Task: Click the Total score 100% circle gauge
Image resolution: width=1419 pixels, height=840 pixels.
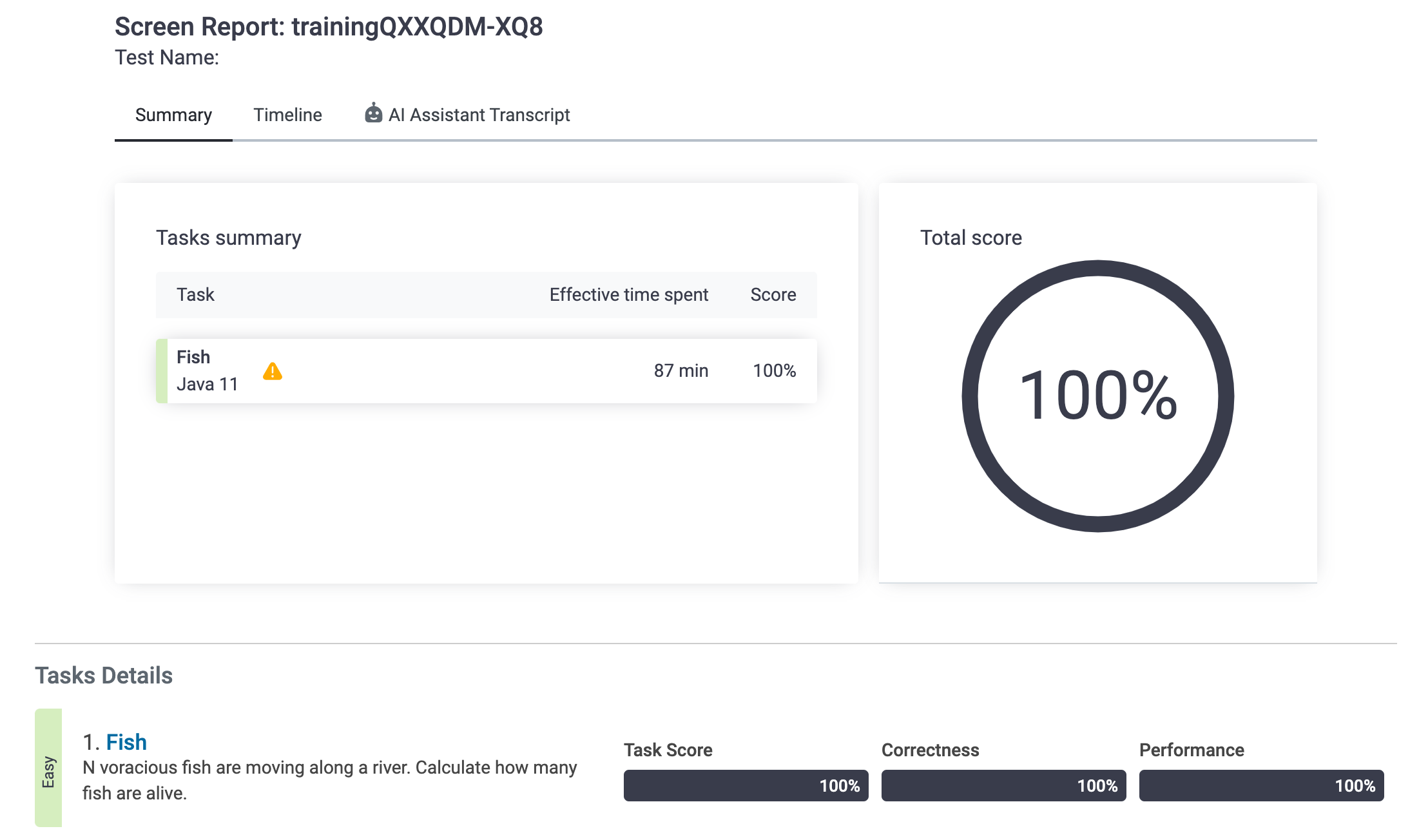Action: [x=1097, y=396]
